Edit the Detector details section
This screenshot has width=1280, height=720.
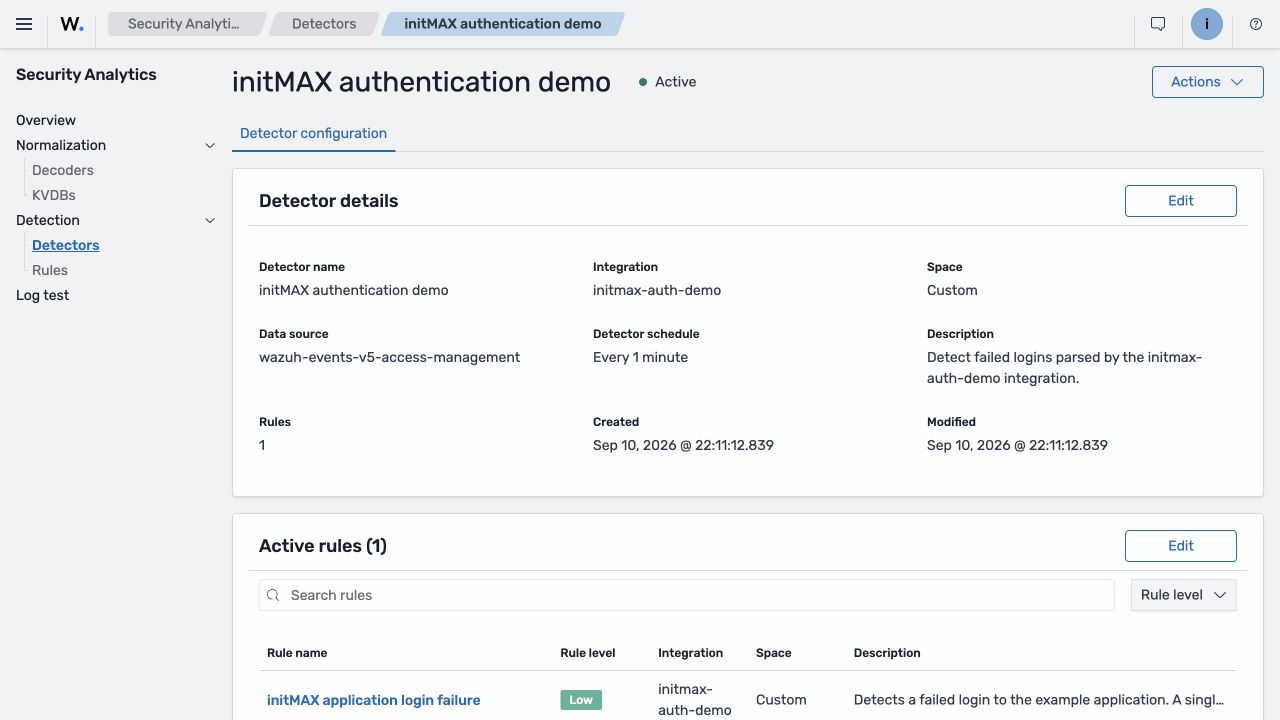[x=1180, y=201]
